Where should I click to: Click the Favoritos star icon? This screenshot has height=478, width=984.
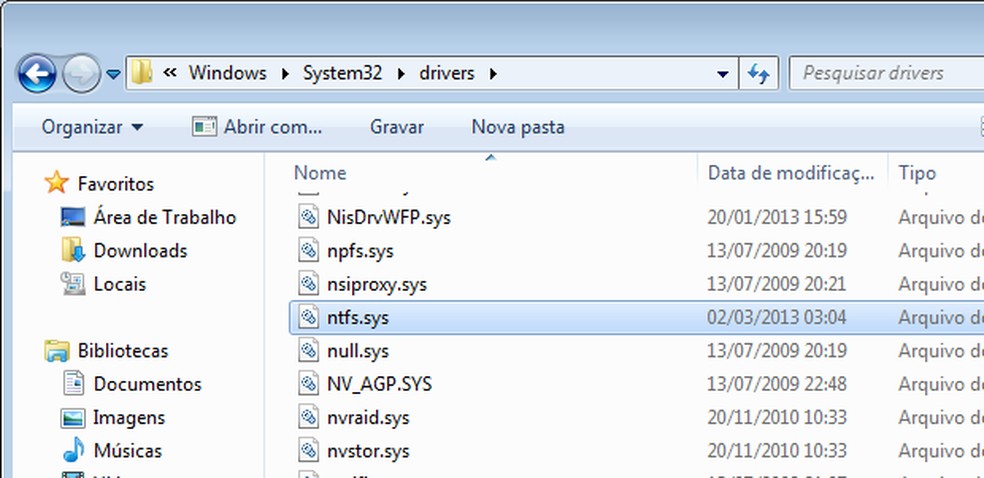56,183
